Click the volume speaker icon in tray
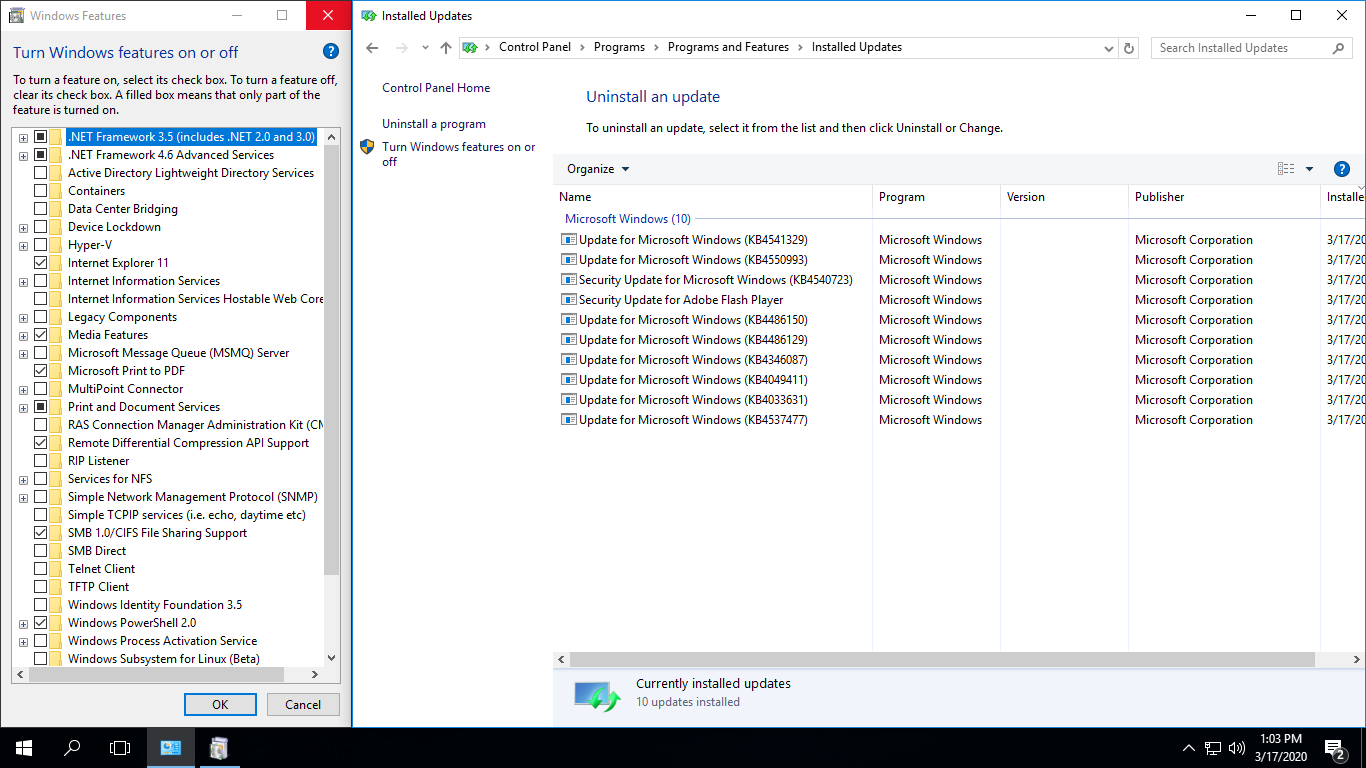 point(1237,747)
